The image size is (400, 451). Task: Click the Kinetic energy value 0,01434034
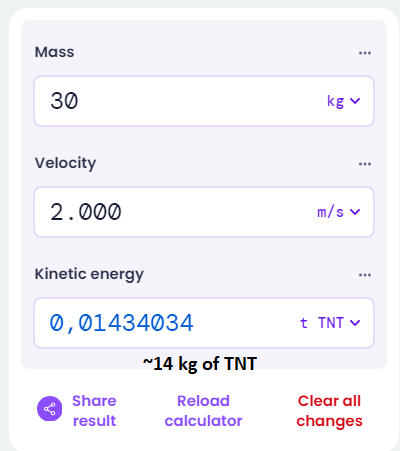pyautogui.click(x=121, y=323)
